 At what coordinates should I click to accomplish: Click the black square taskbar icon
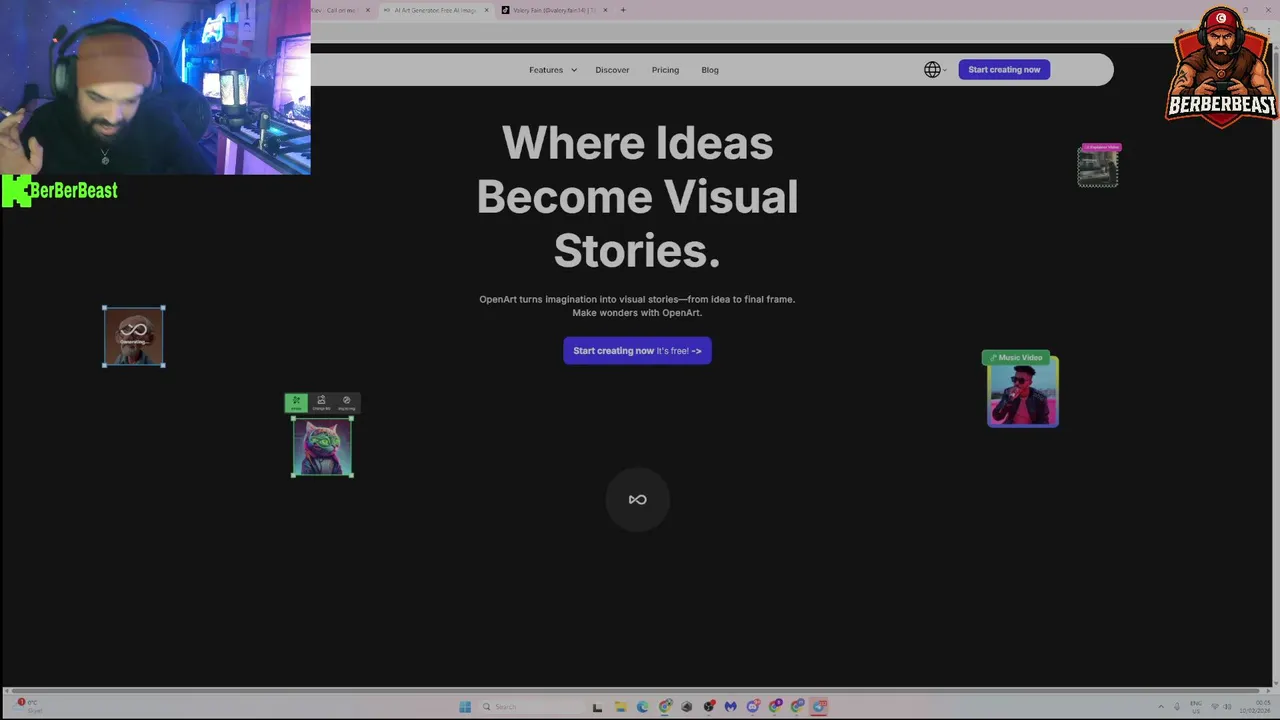(597, 707)
